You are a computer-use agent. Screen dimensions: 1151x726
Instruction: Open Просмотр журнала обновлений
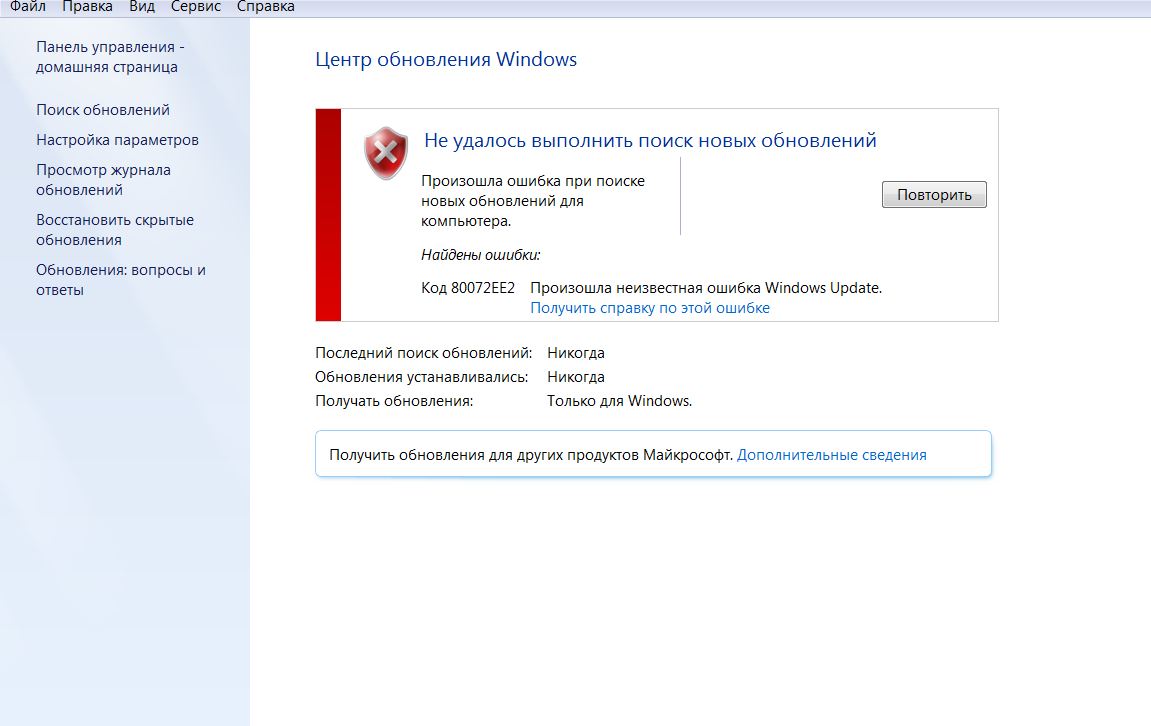104,180
